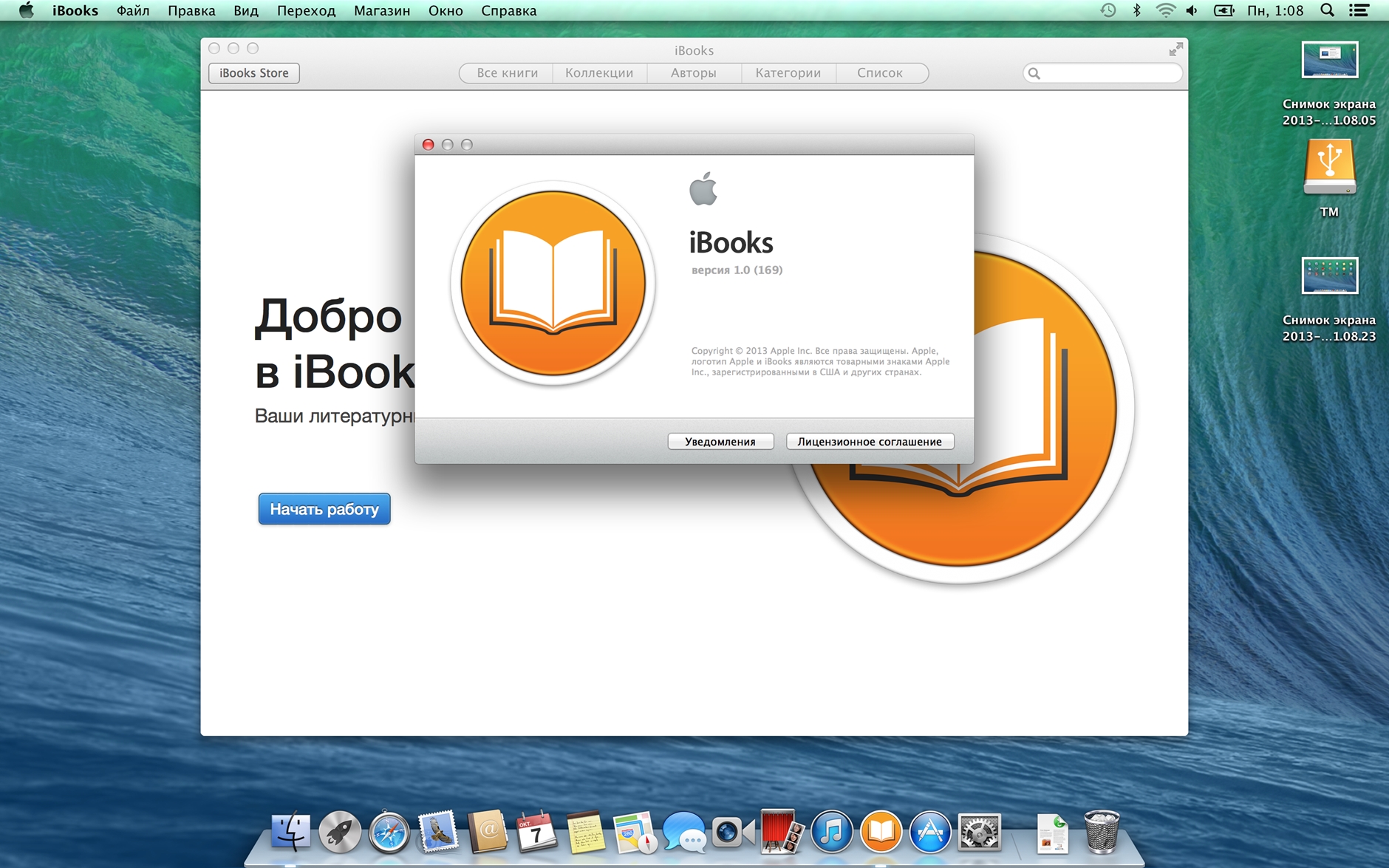The width and height of the screenshot is (1389, 868).
Task: Select screenshot file ending 1.08.05 on desktop
Action: [x=1329, y=84]
